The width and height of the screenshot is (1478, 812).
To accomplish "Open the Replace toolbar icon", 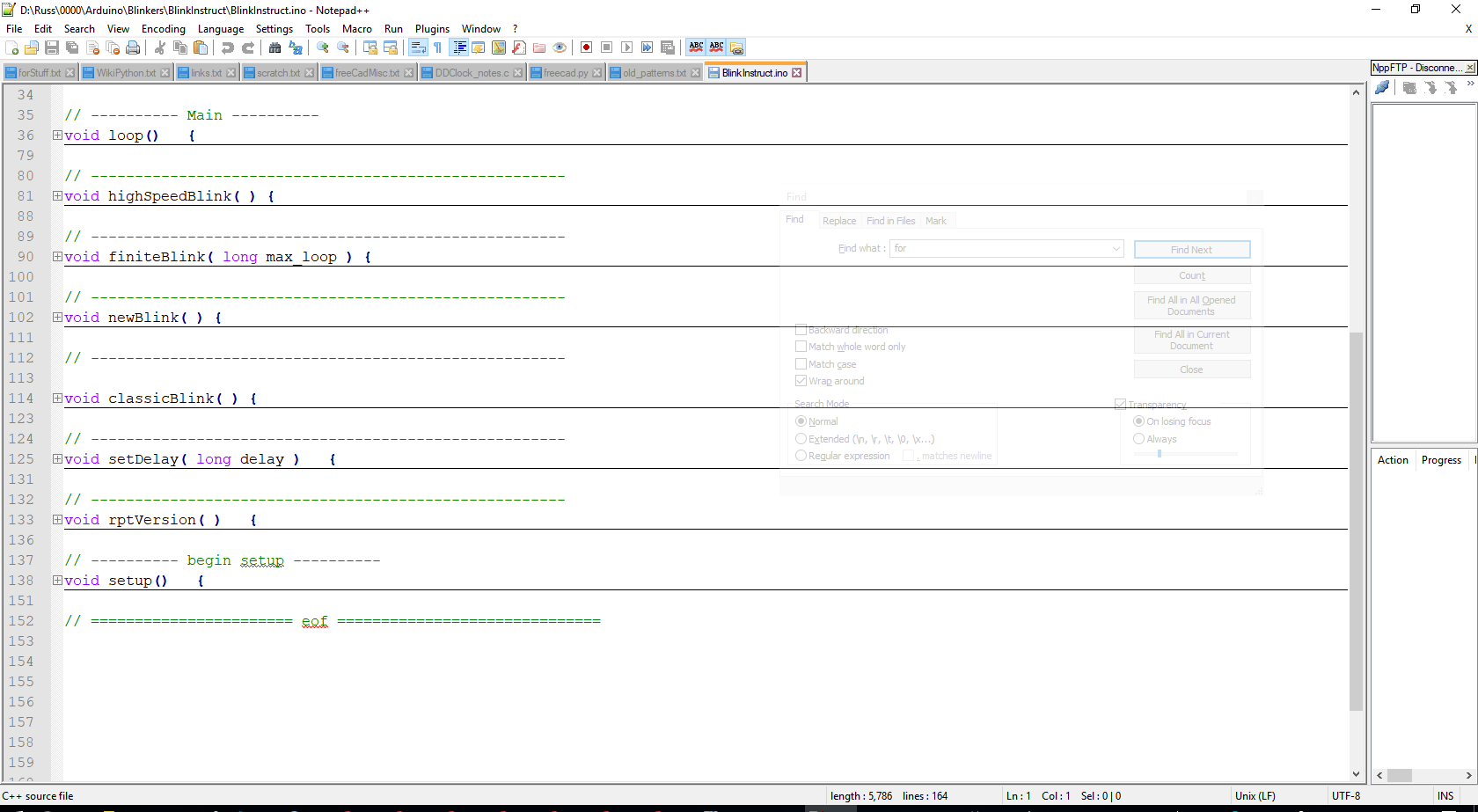I will (296, 48).
